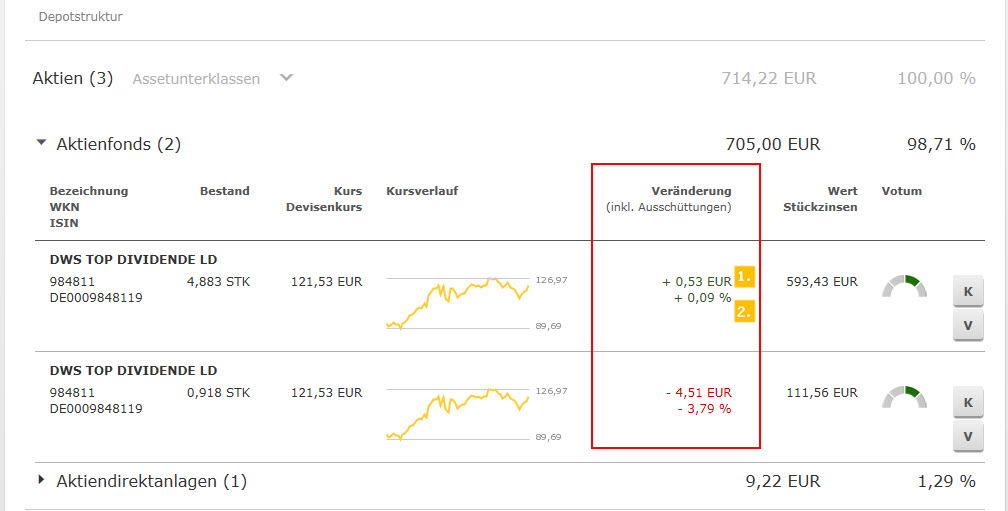Open DWS TOP DIVIDENDE LD with 4,883 STK
The image size is (1008, 511).
(133, 260)
